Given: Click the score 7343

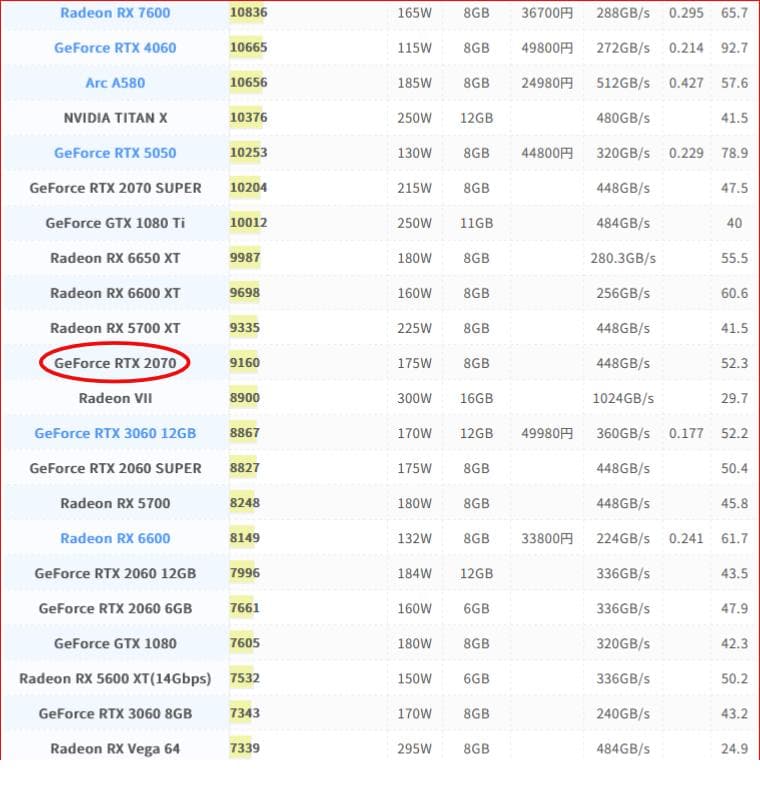Looking at the screenshot, I should pyautogui.click(x=245, y=713).
